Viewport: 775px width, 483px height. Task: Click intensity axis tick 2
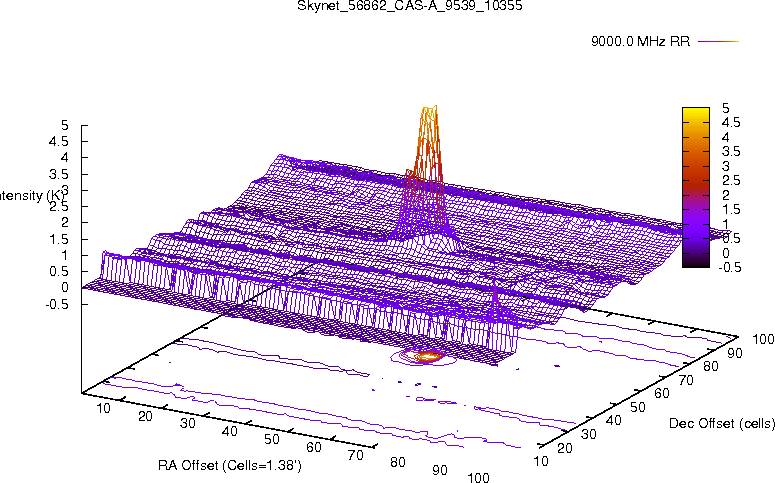tap(64, 222)
